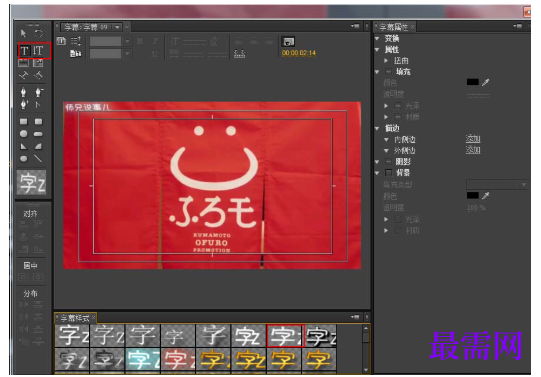Open the 字幕属性 panel menu
541x377 pixels.
point(517,26)
